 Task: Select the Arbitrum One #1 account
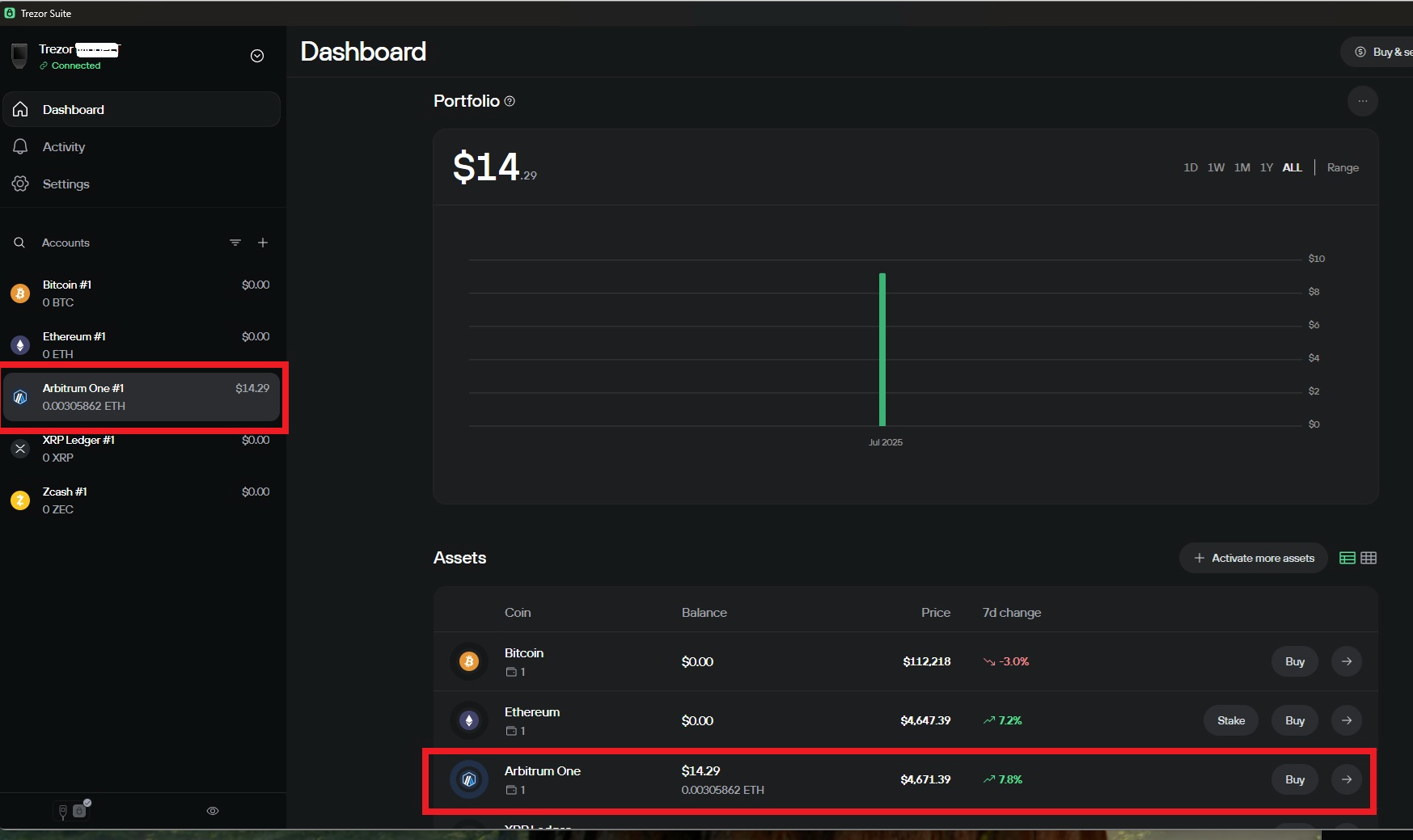pyautogui.click(x=142, y=397)
